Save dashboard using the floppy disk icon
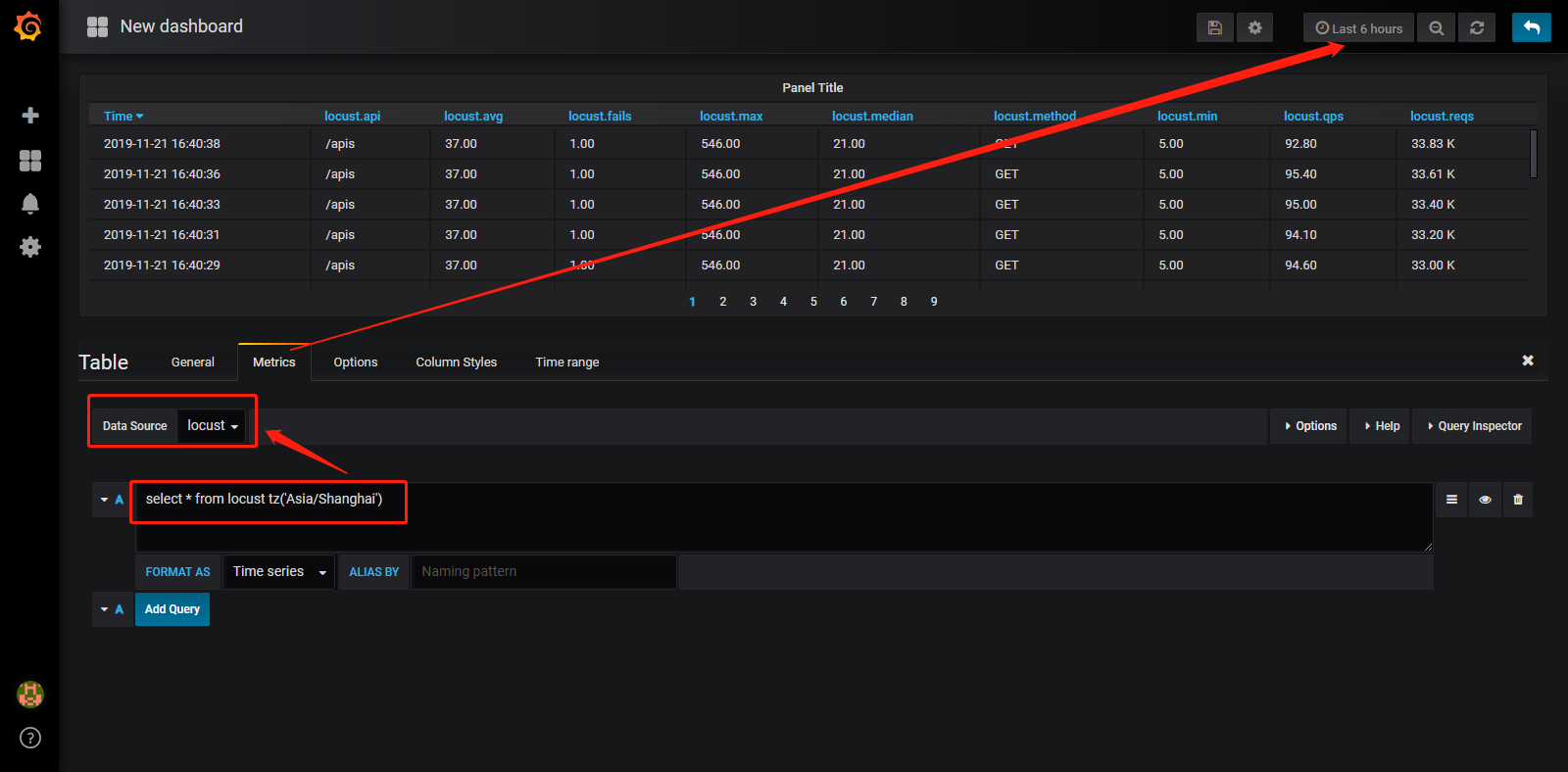The image size is (1568, 772). (x=1215, y=27)
